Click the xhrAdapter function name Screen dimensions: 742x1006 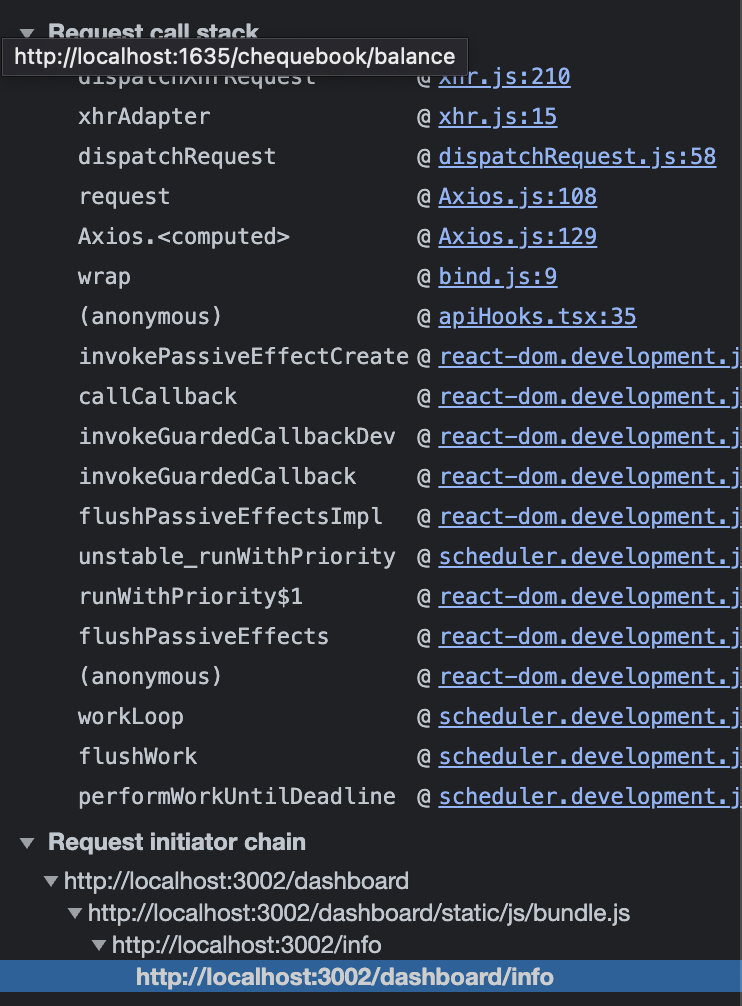144,117
